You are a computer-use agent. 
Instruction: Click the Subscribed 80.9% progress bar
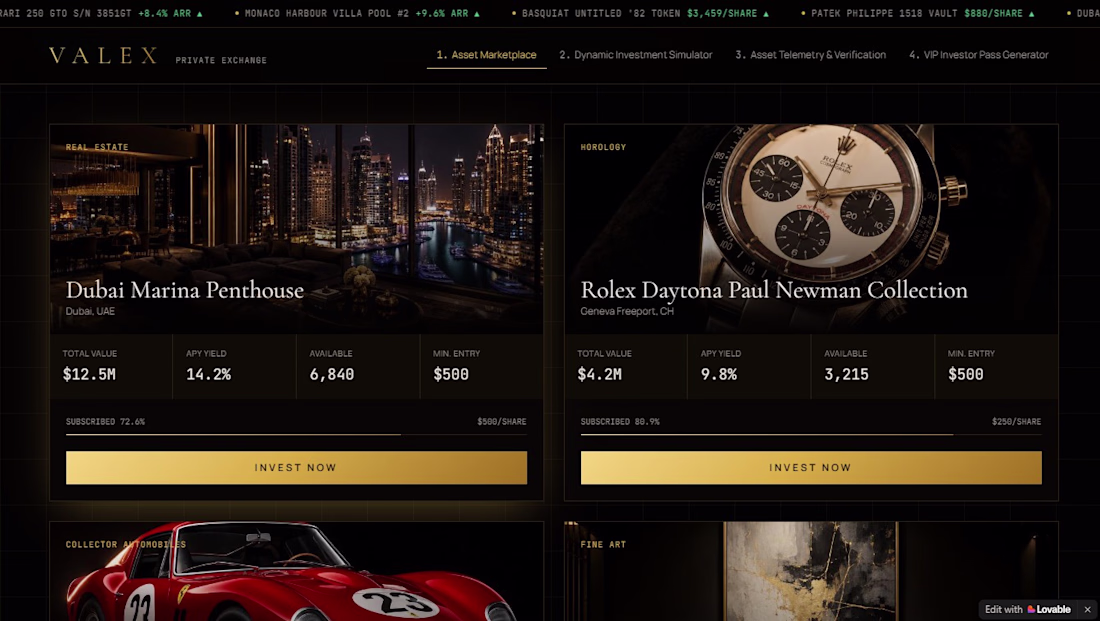(811, 434)
